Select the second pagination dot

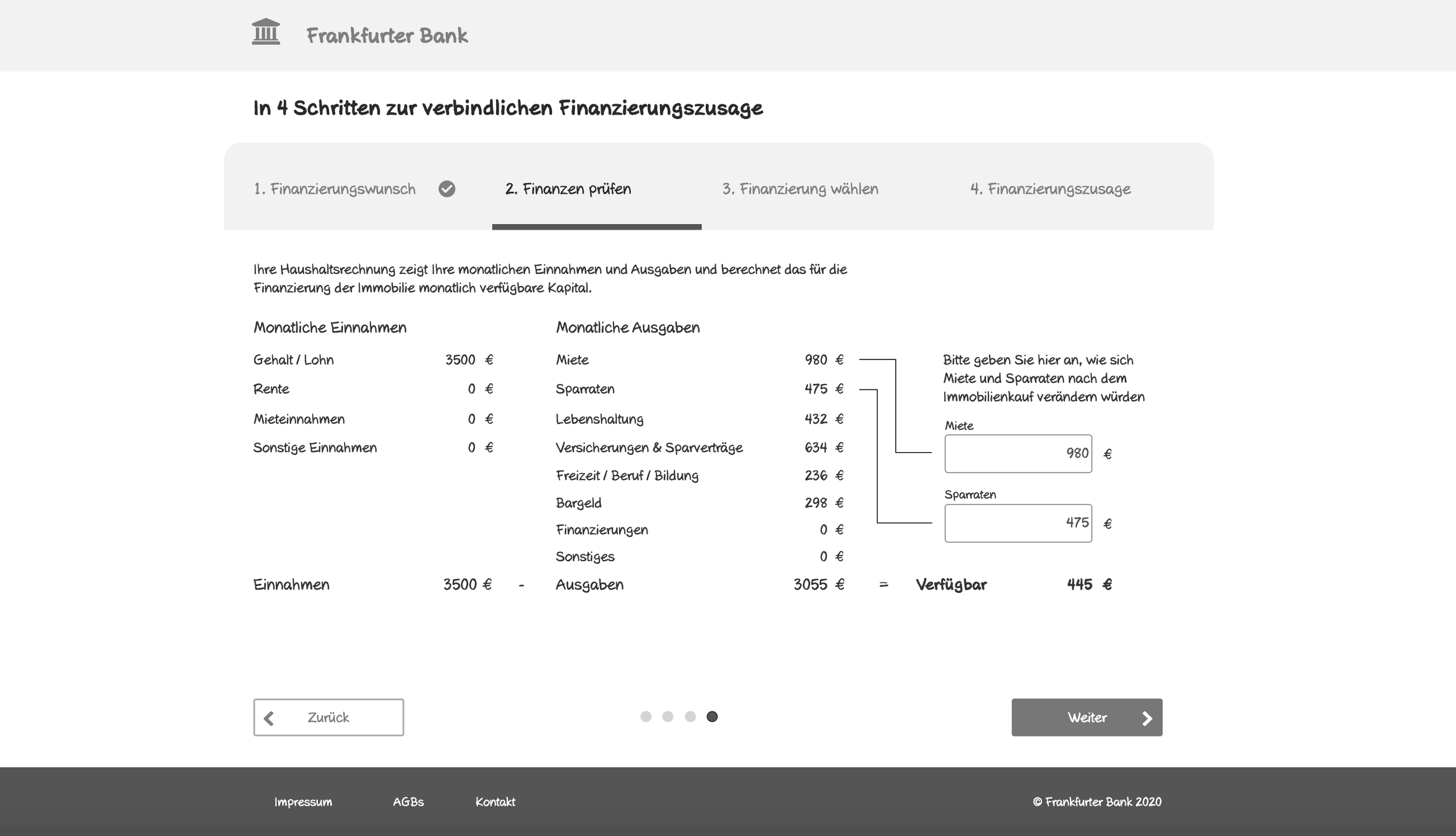tap(667, 717)
